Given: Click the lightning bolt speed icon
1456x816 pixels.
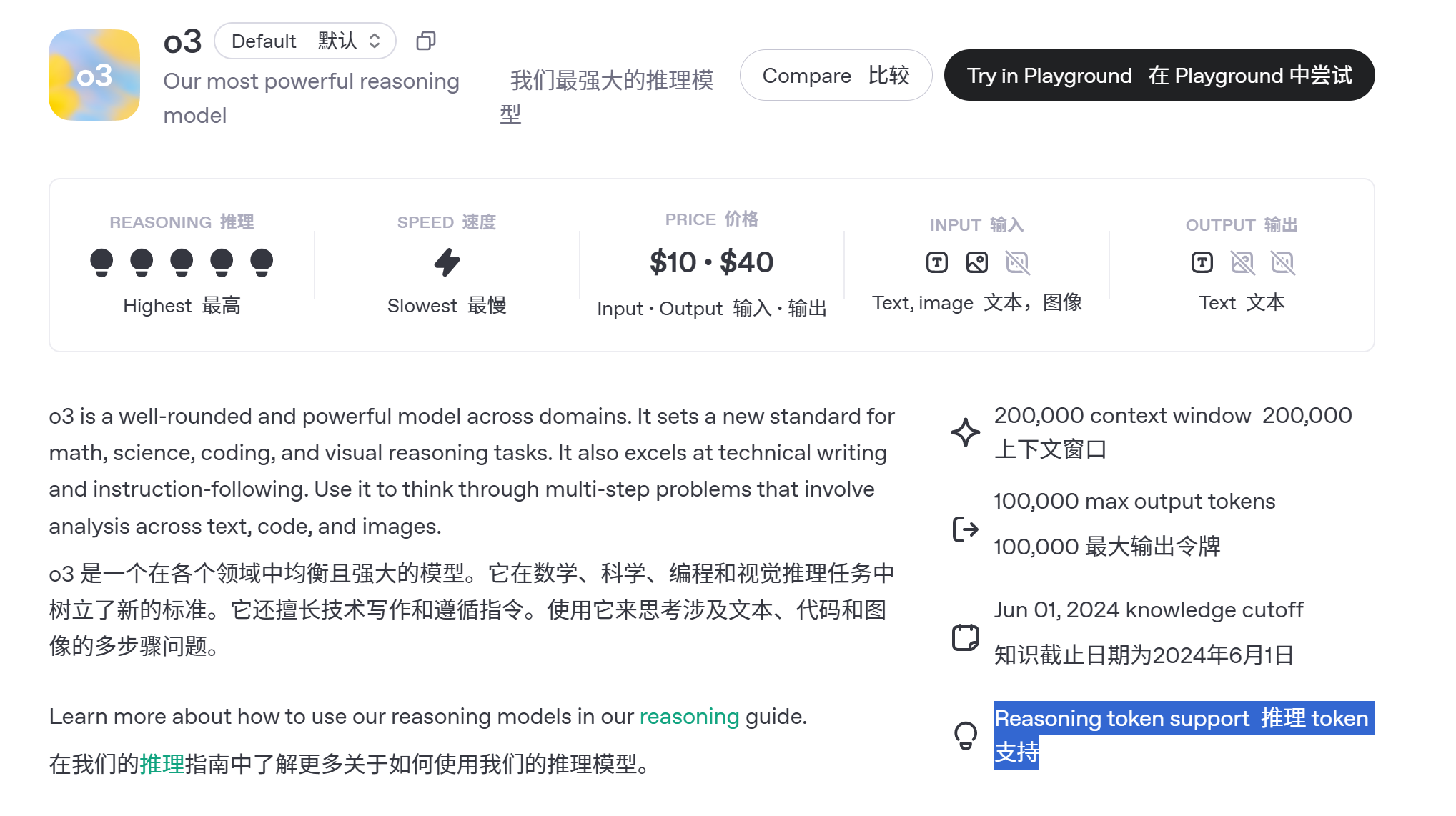Looking at the screenshot, I should [x=447, y=262].
